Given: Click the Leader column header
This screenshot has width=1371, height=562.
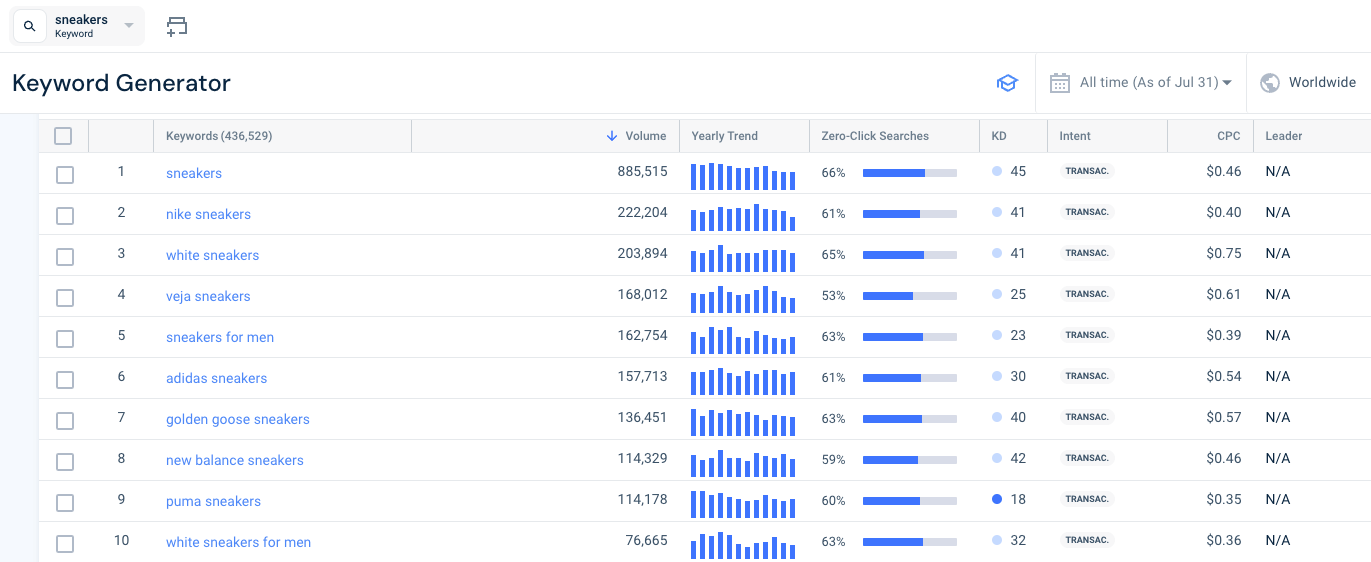Looking at the screenshot, I should click(1284, 136).
